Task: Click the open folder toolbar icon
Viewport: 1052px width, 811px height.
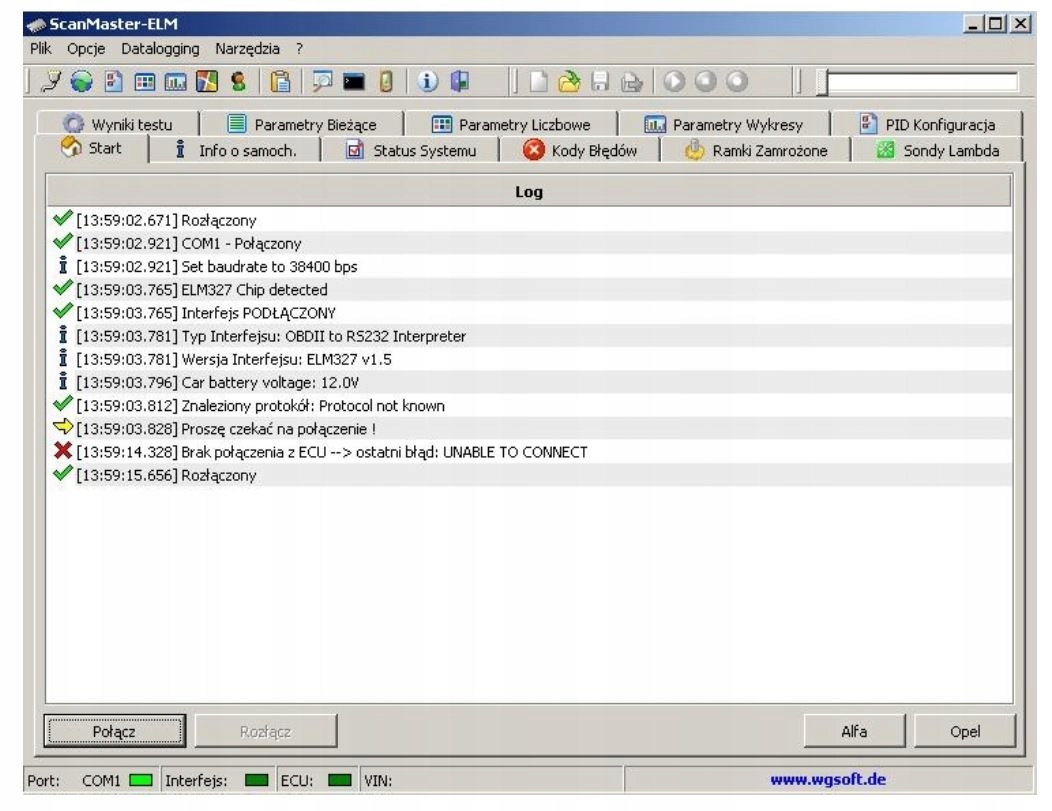Action: (569, 81)
